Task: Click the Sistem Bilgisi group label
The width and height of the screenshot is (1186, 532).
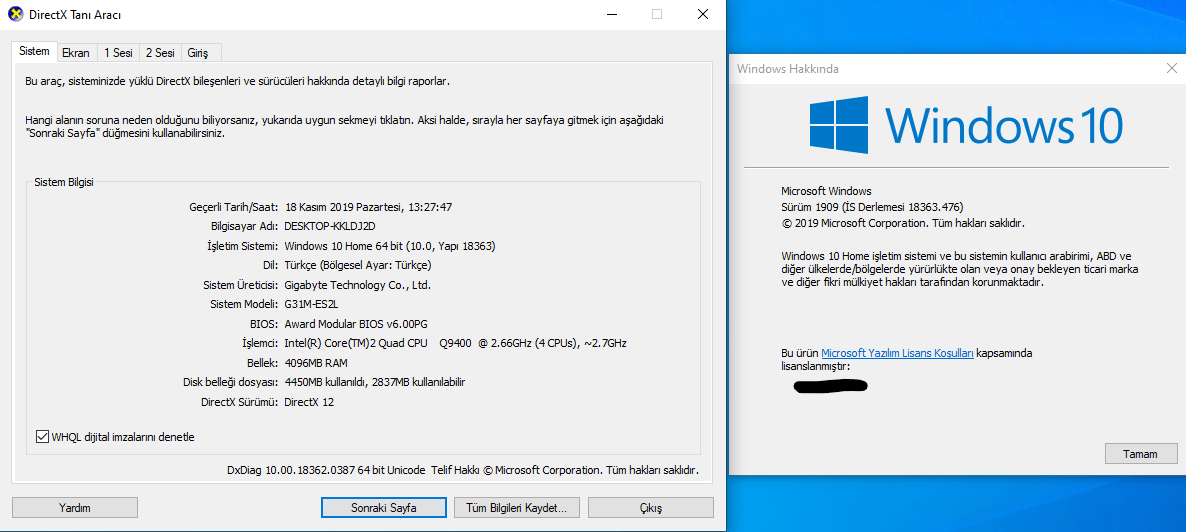Action: [64, 182]
